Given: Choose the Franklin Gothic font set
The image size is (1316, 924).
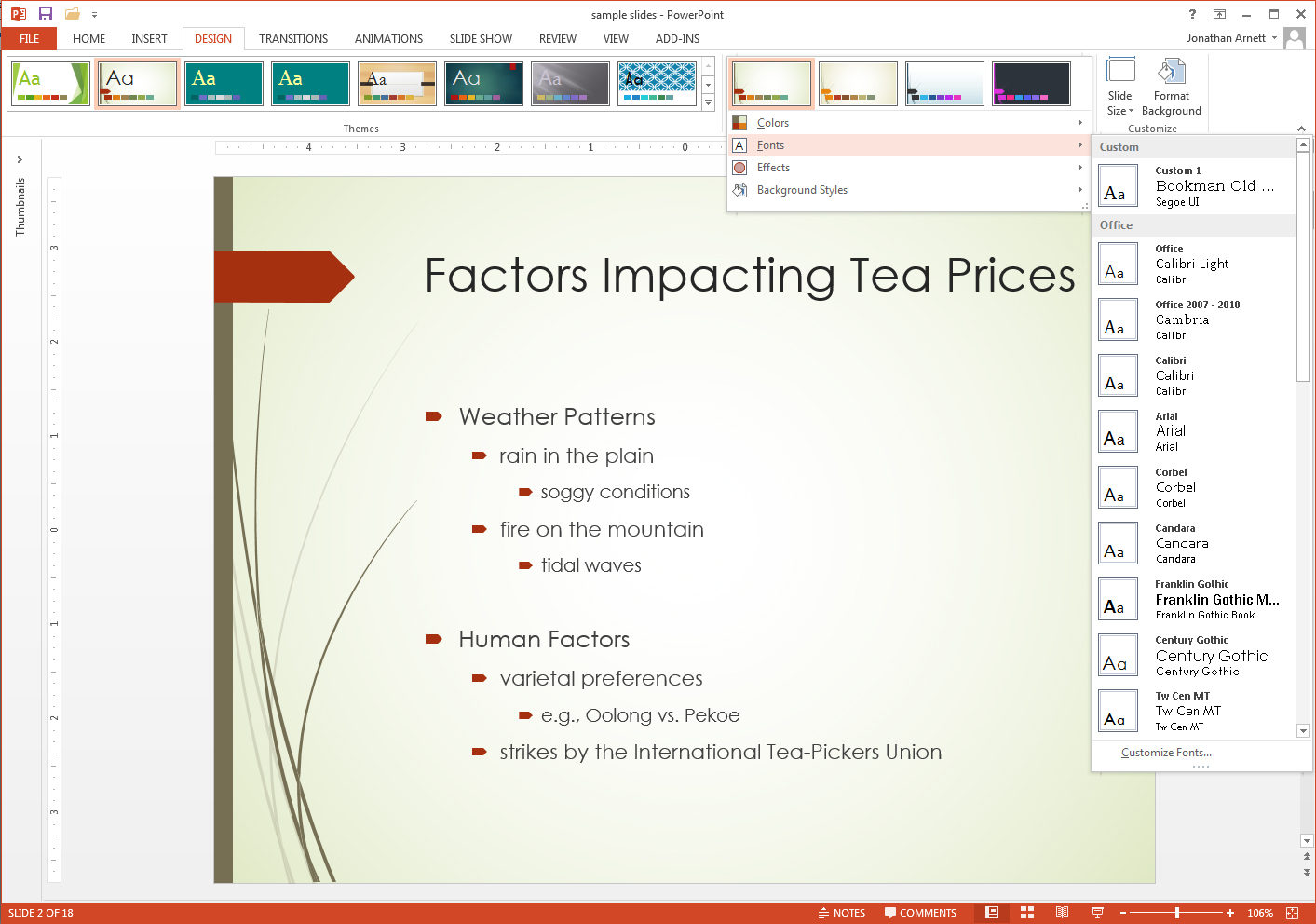Looking at the screenshot, I should click(1194, 599).
